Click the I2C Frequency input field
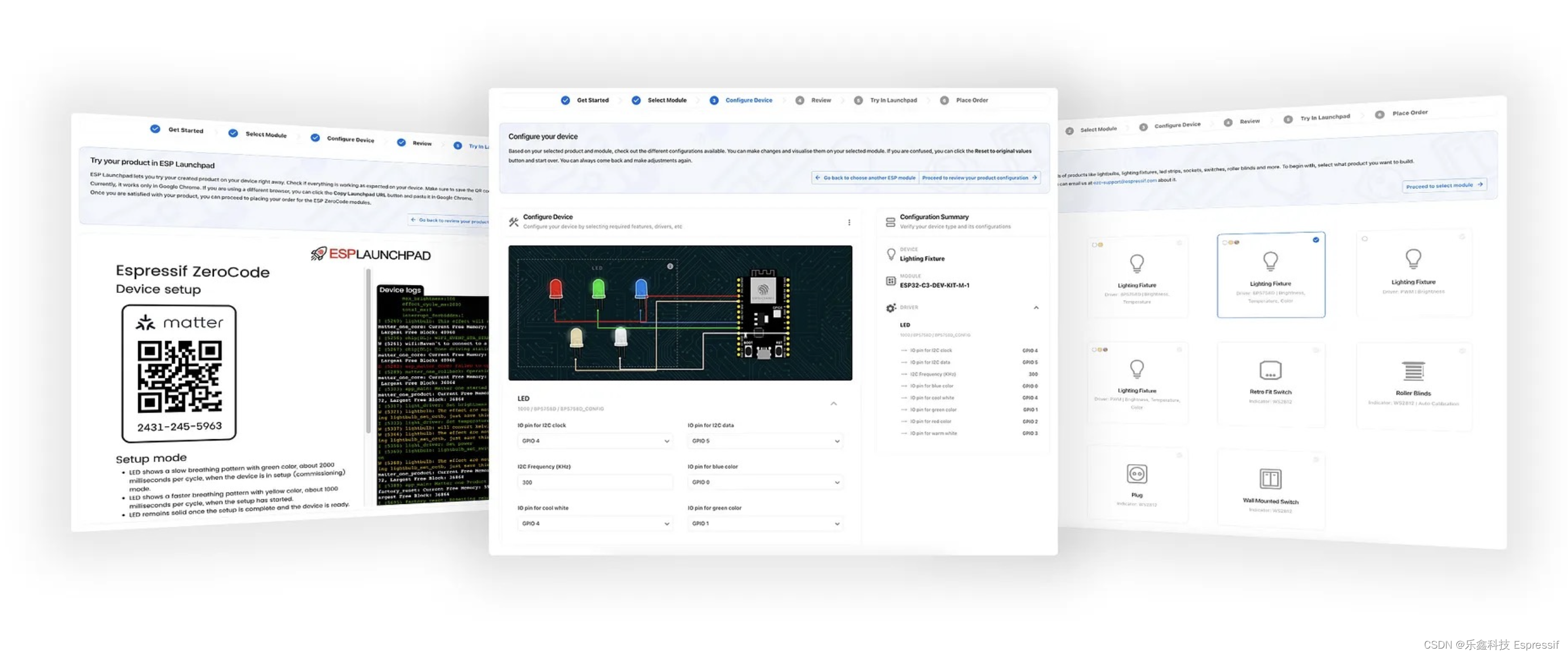The height and width of the screenshot is (656, 1568). (595, 482)
